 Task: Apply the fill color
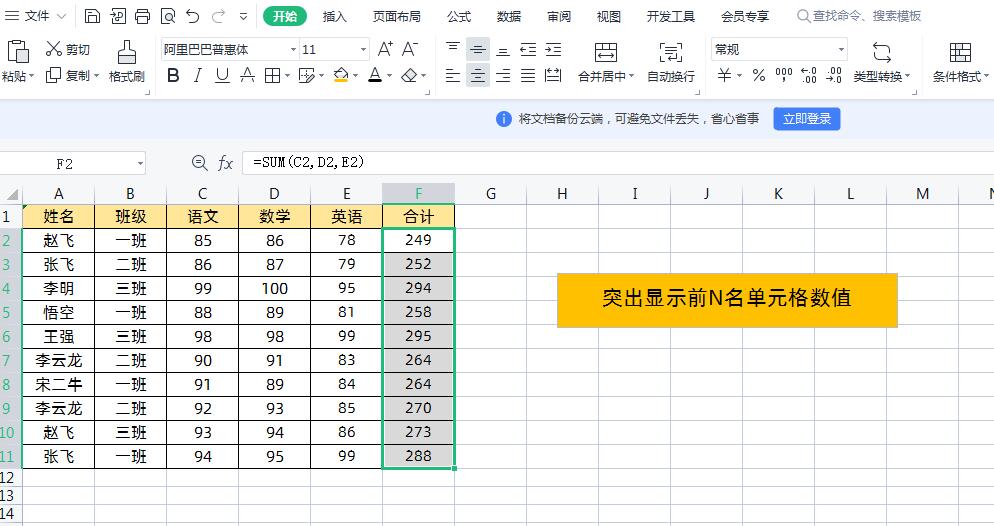tap(341, 76)
